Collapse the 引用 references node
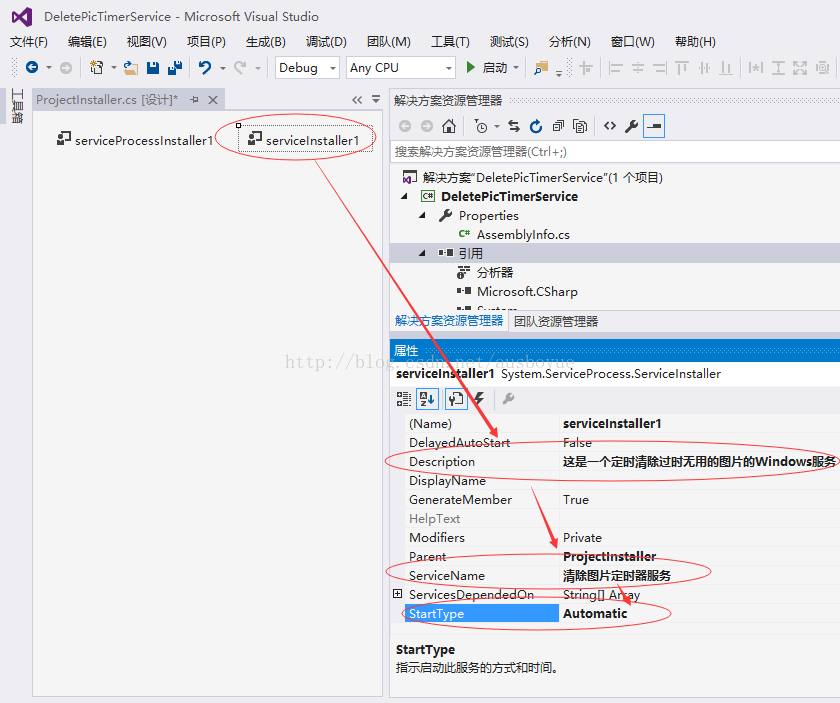This screenshot has width=840, height=703. (x=422, y=253)
